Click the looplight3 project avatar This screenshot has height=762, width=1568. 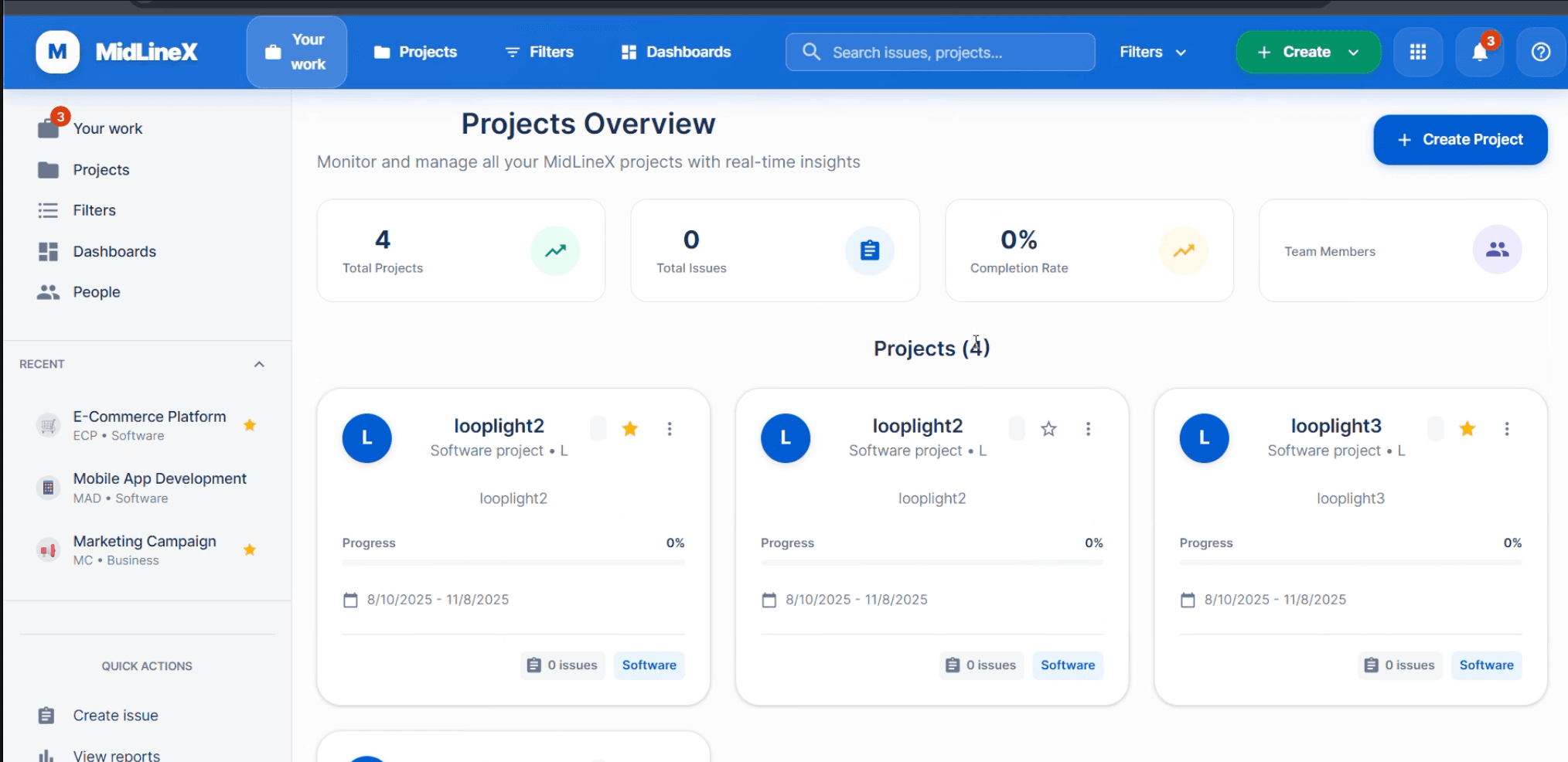1203,438
